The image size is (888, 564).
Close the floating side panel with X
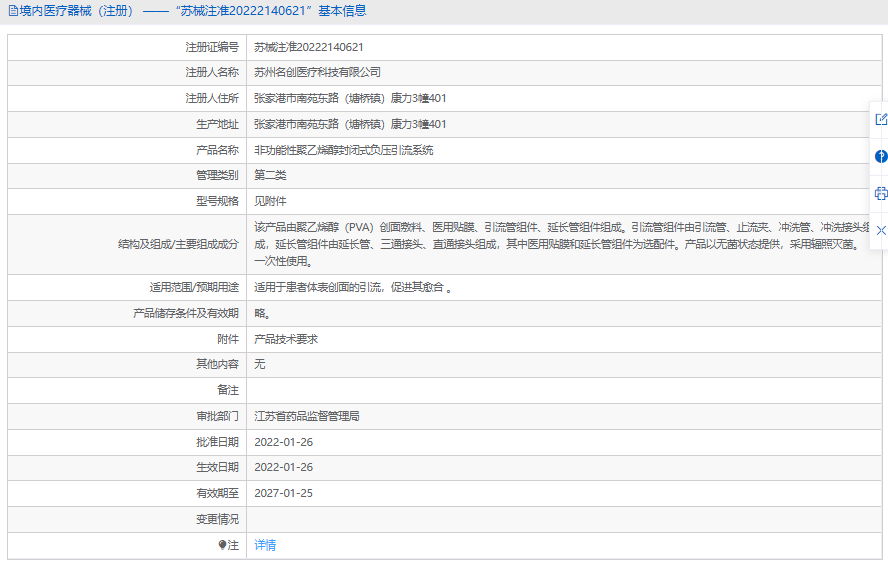pos(881,230)
